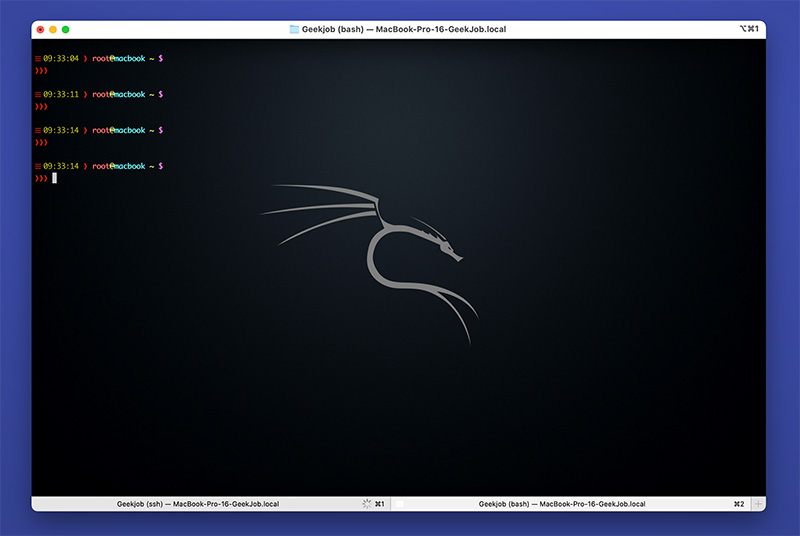
Task: Click root@macbook on the 09:33:04 prompt line
Action: tap(118, 59)
